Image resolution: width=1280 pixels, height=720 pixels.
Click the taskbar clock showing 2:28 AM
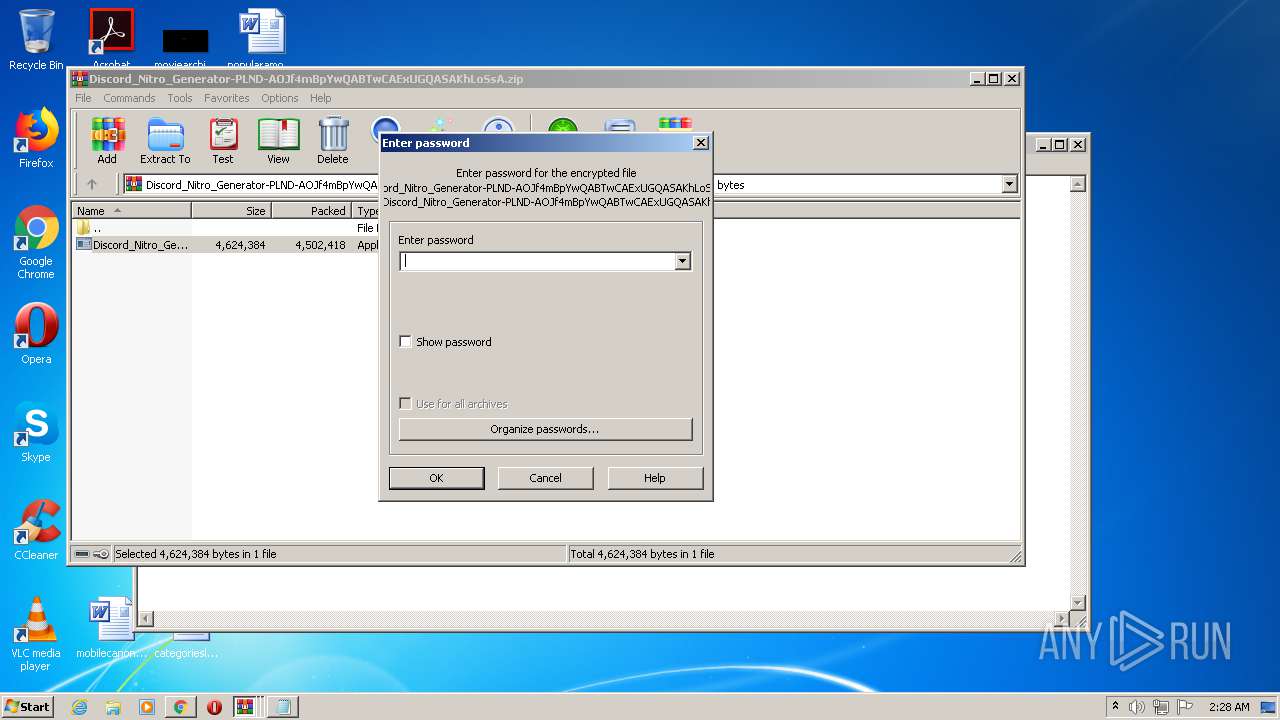[x=1229, y=707]
